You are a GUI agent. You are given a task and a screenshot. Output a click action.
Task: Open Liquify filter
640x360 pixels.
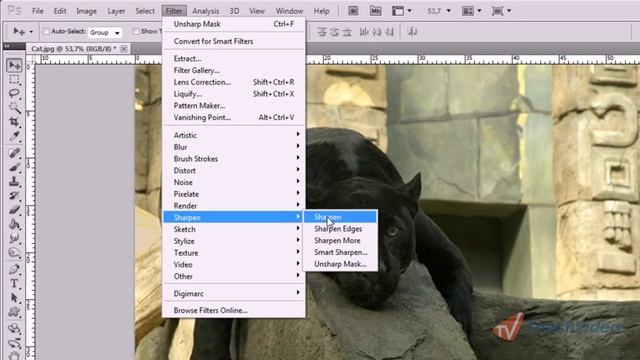tap(234, 94)
